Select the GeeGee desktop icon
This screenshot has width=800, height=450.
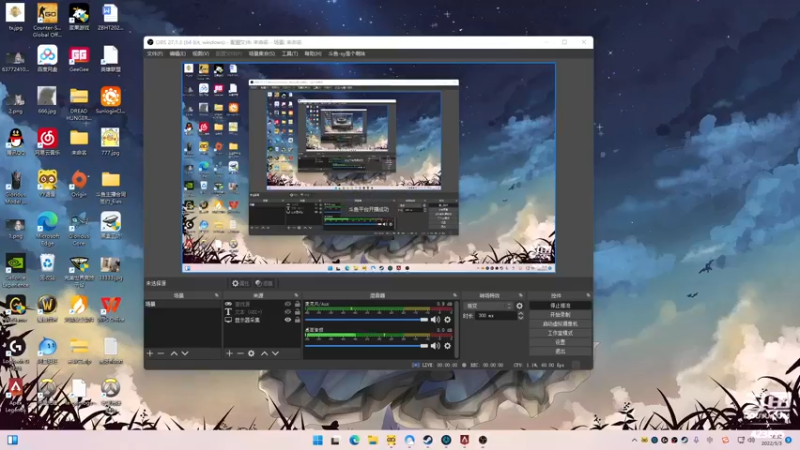79,59
